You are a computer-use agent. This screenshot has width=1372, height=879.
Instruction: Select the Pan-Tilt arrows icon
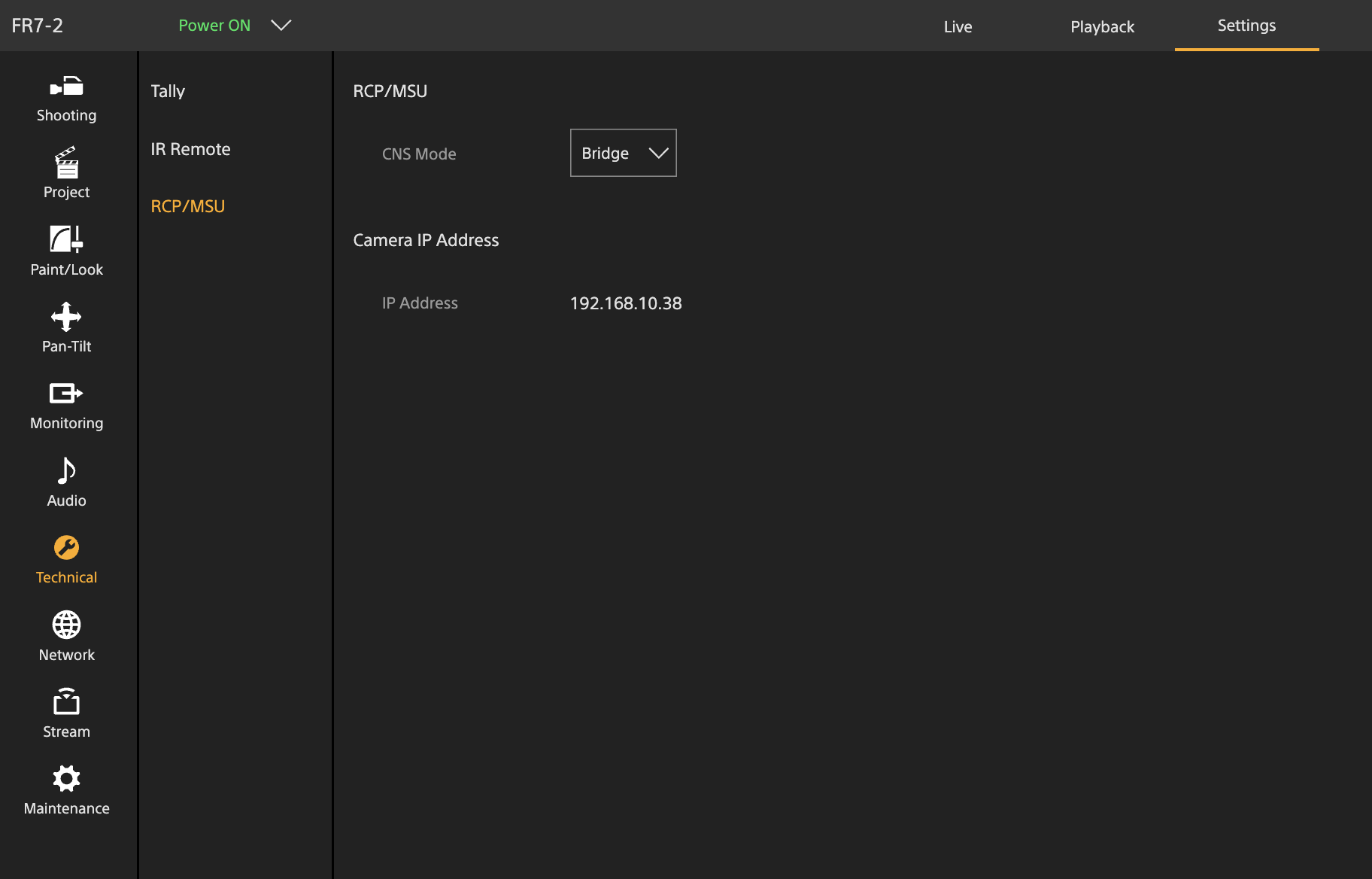[x=66, y=317]
